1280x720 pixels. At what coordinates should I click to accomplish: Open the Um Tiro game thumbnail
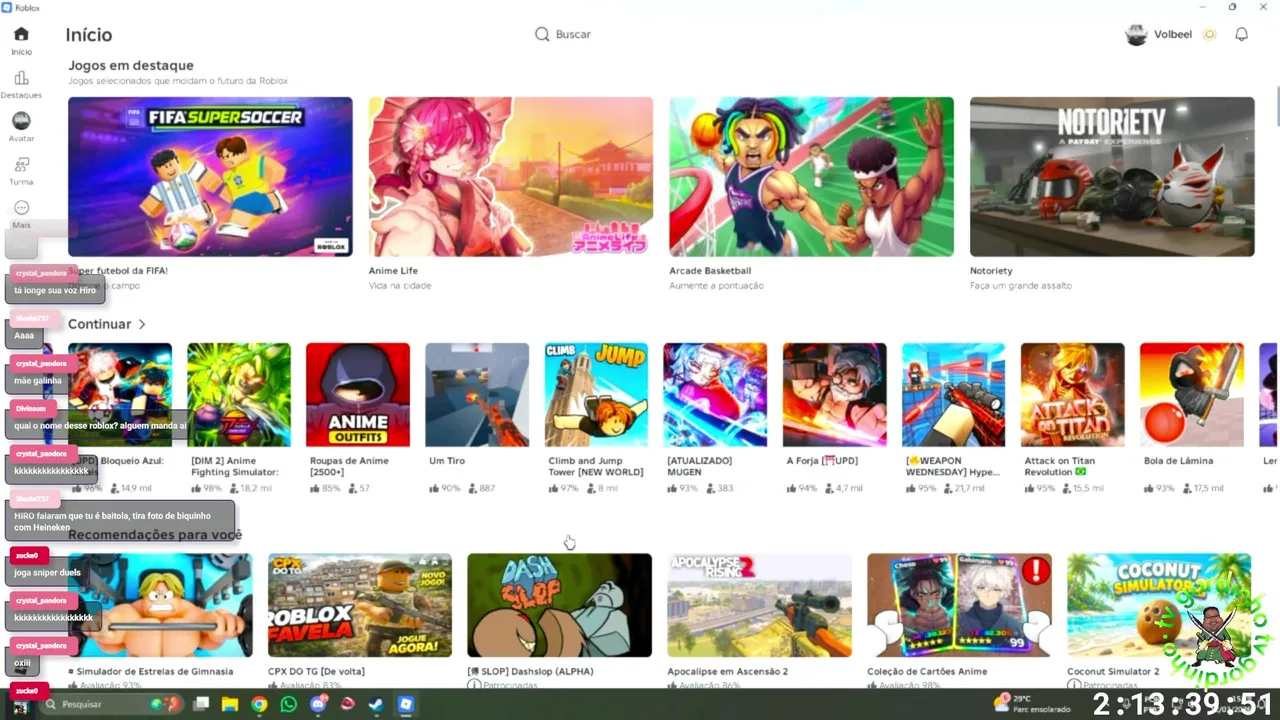[477, 395]
